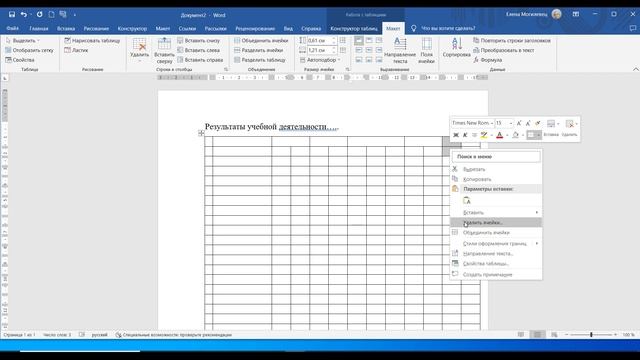Switch to Read Mode view in status bar

(x=521, y=335)
